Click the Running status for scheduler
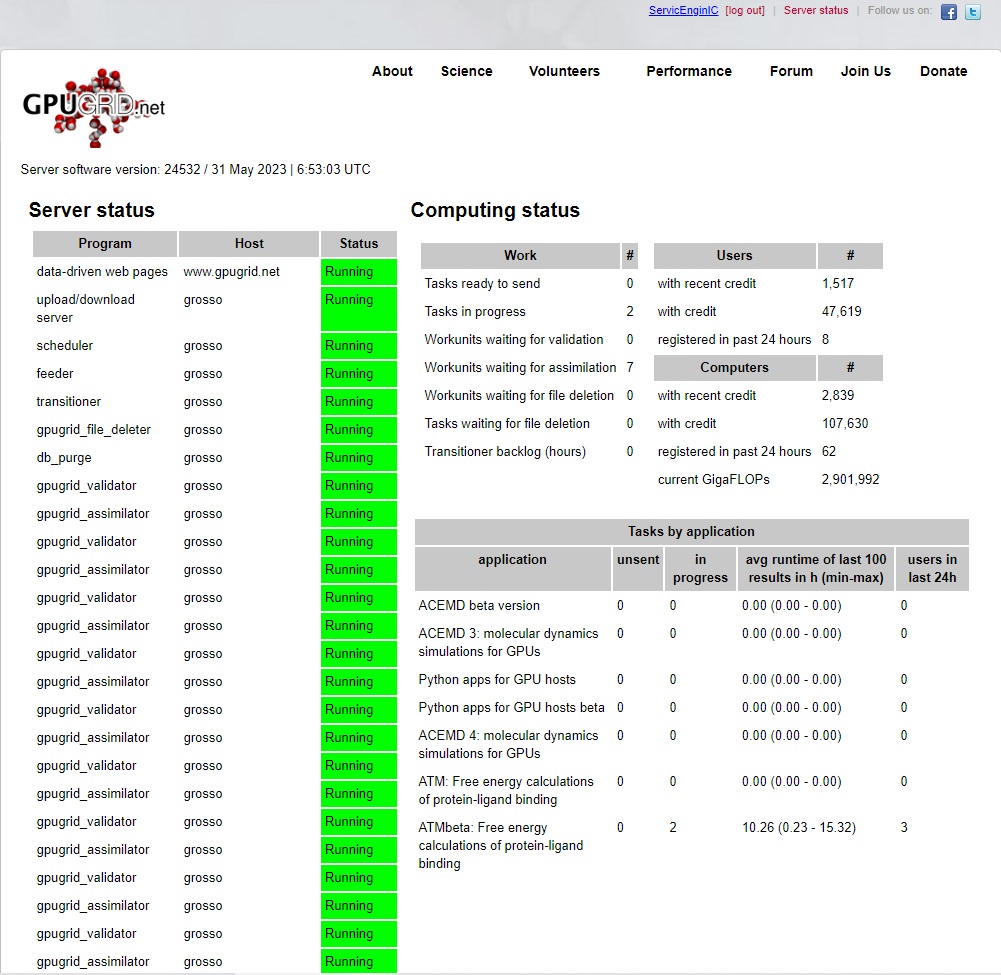Image resolution: width=1001 pixels, height=975 pixels. pos(358,346)
